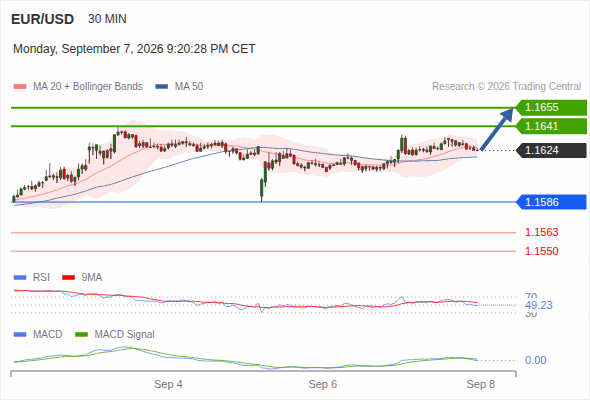Click the blue MA 50 legend swatch
Viewport: 590px width, 400px height.
[162, 87]
